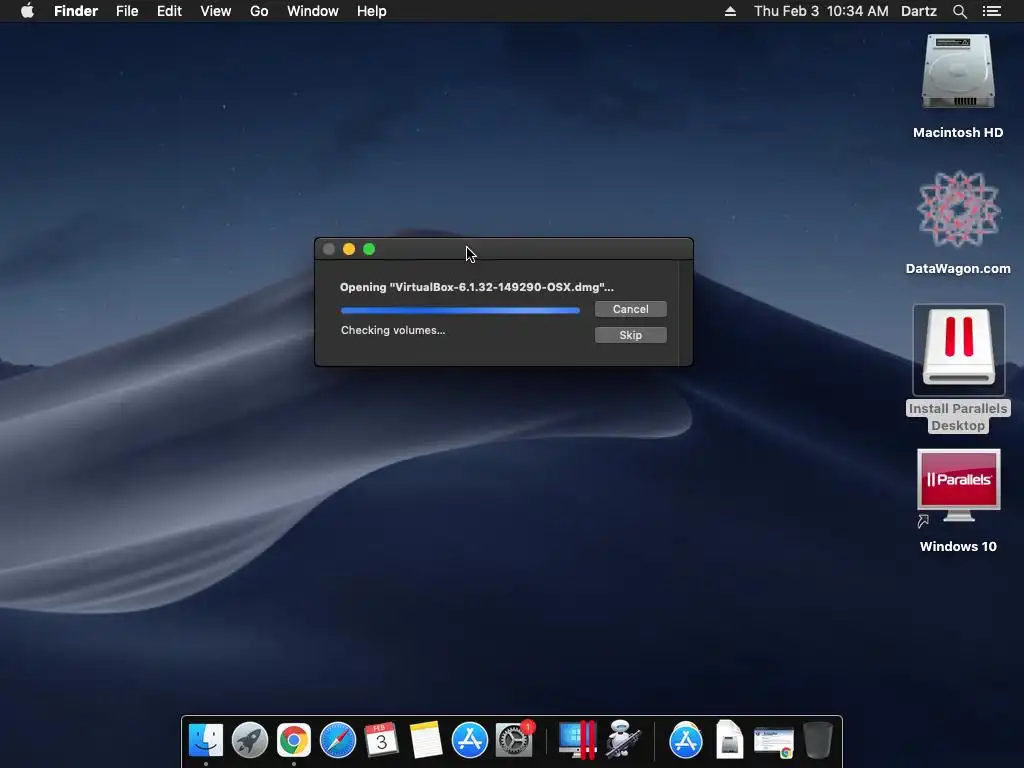Open Notification Center list icon
This screenshot has width=1024, height=768.
[x=992, y=11]
